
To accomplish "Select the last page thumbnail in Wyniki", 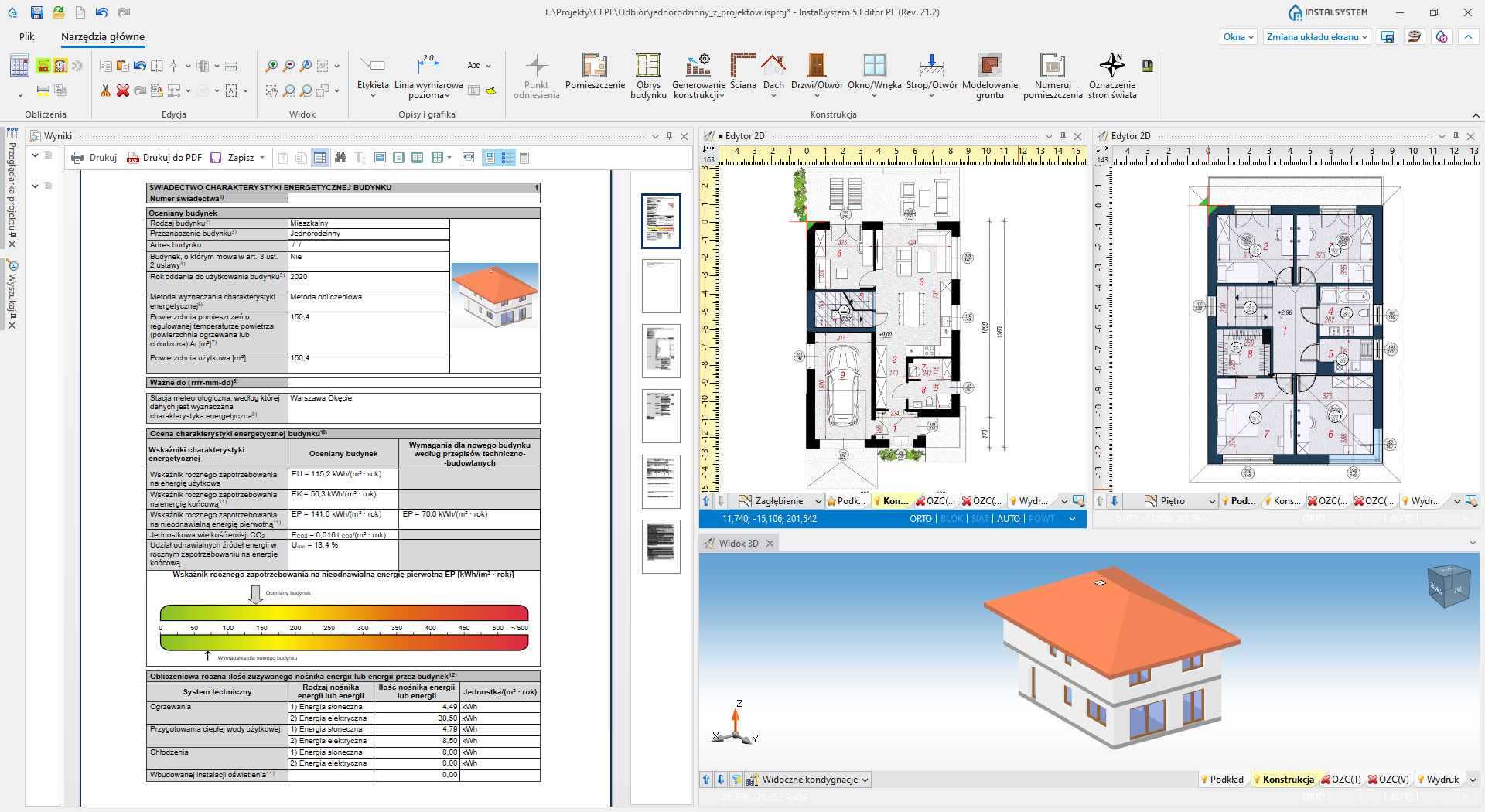I will click(x=661, y=547).
